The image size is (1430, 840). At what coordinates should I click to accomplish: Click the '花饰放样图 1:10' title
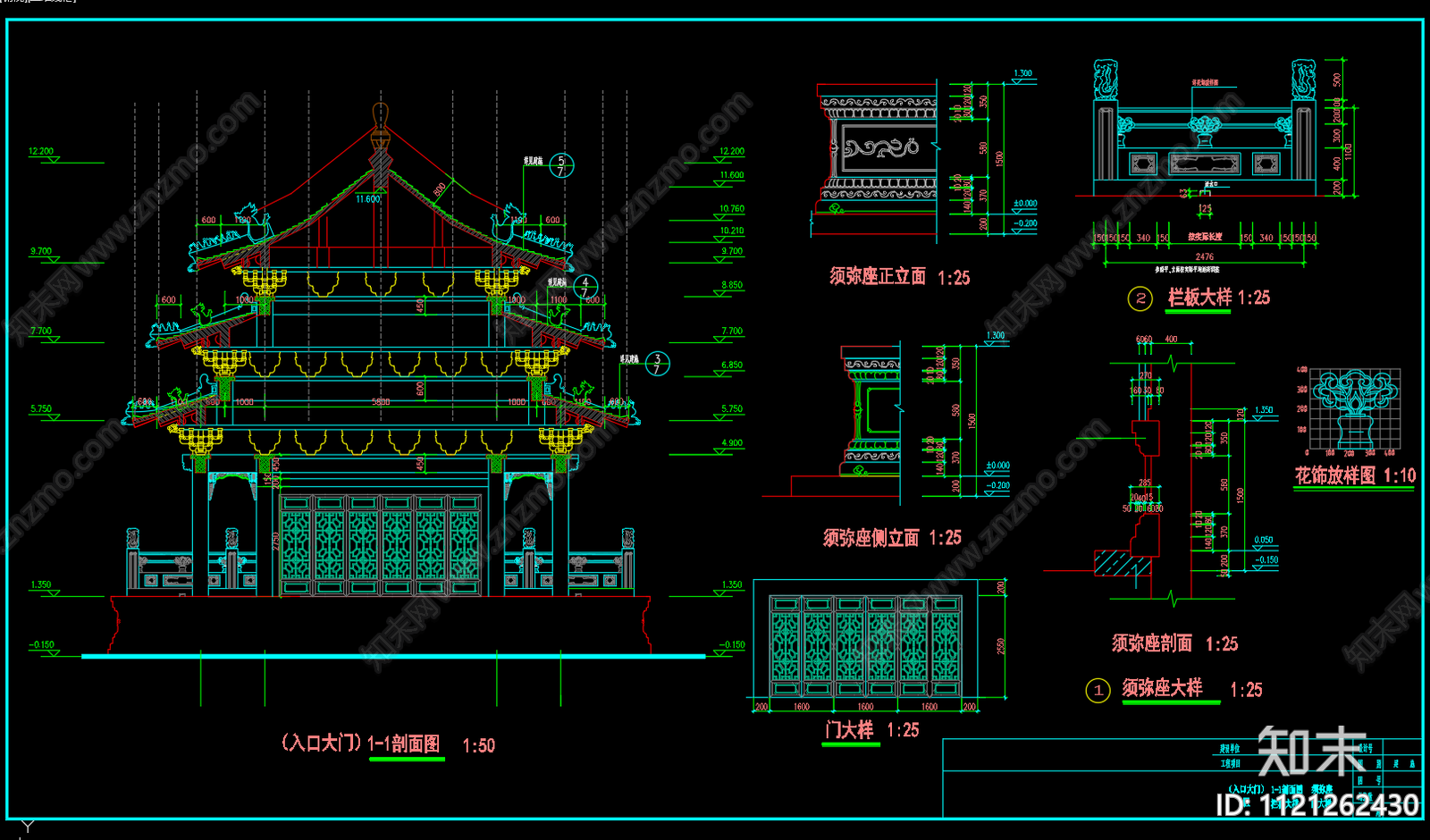point(1355,475)
